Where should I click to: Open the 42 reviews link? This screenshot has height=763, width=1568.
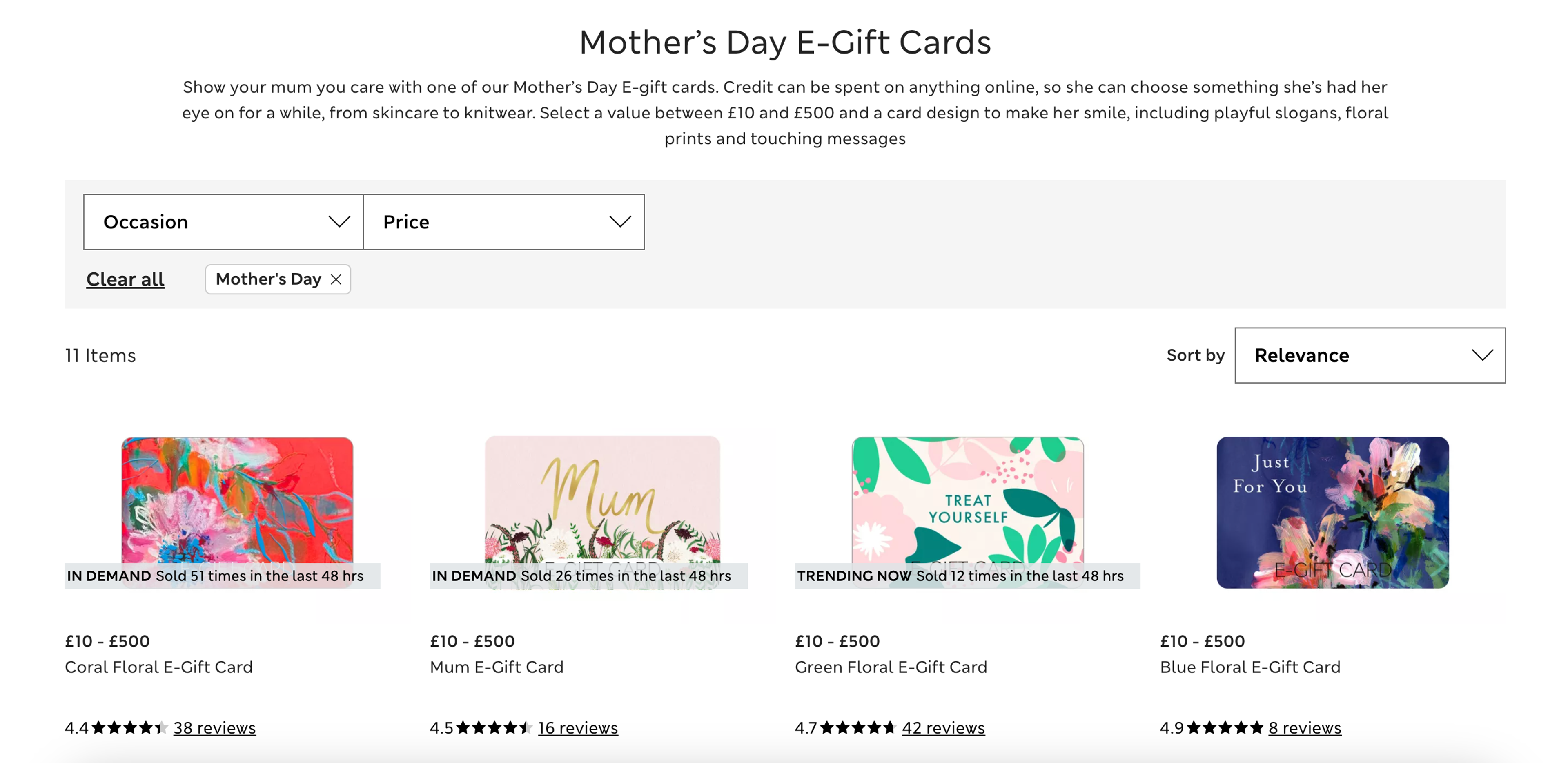943,727
